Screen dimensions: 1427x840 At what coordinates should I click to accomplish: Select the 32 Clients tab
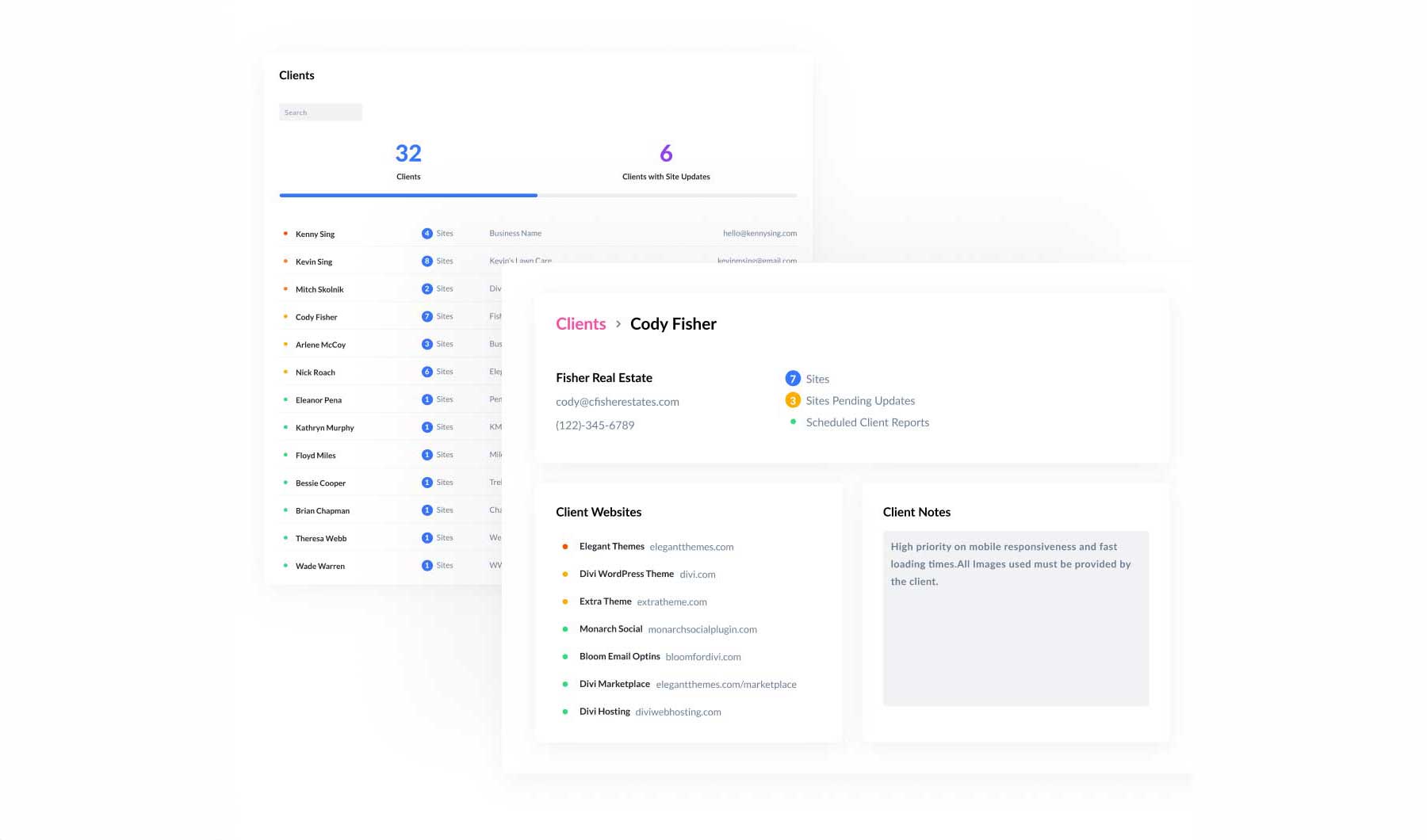click(x=408, y=162)
